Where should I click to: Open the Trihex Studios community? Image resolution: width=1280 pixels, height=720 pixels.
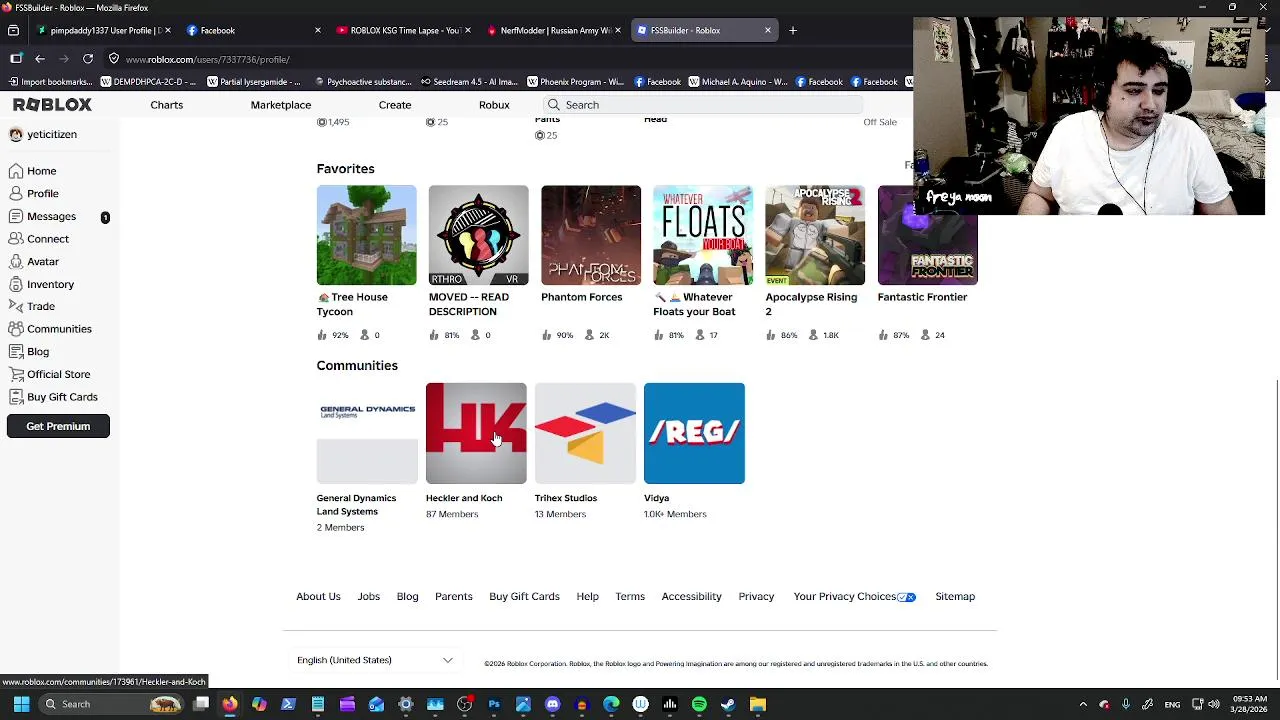(585, 433)
